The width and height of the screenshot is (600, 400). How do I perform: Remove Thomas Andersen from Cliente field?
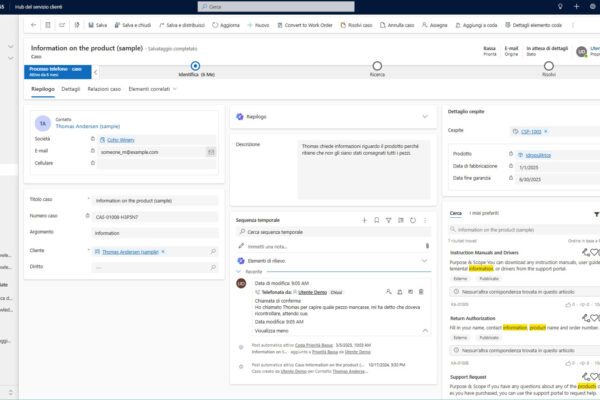pyautogui.click(x=163, y=251)
